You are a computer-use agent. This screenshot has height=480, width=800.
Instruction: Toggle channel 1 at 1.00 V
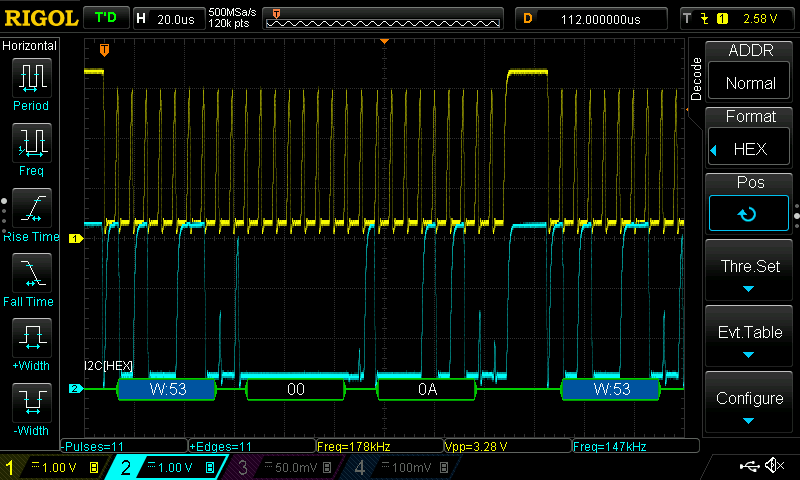53,467
